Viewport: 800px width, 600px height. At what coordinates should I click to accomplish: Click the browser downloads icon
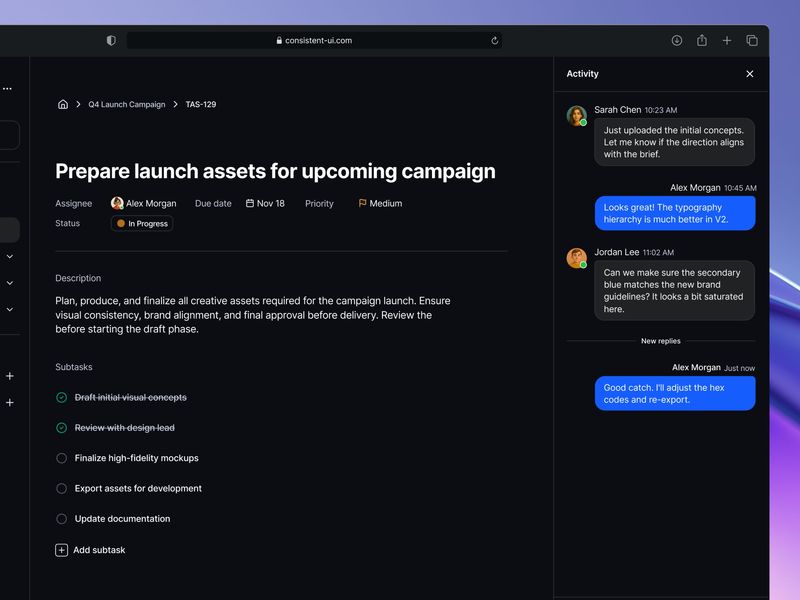(677, 41)
